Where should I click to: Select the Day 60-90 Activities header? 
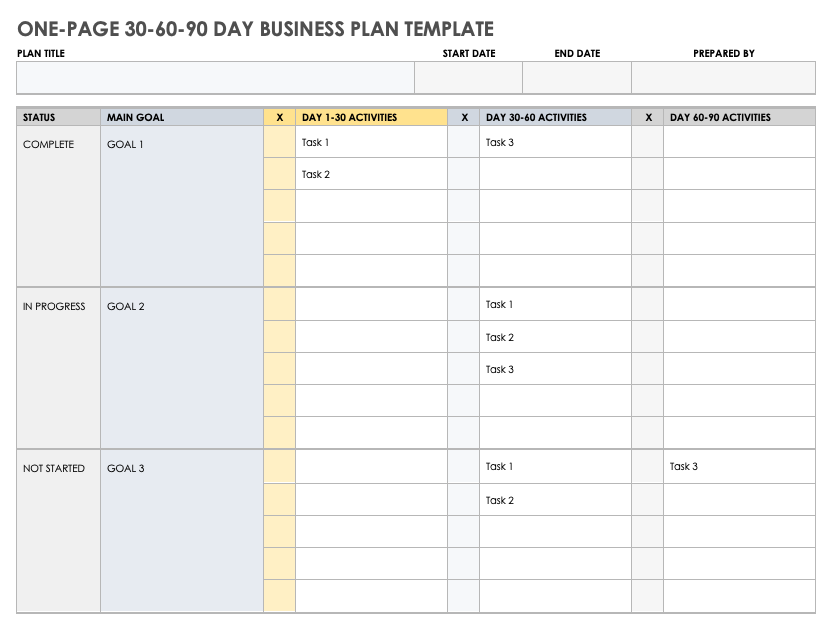pos(739,117)
